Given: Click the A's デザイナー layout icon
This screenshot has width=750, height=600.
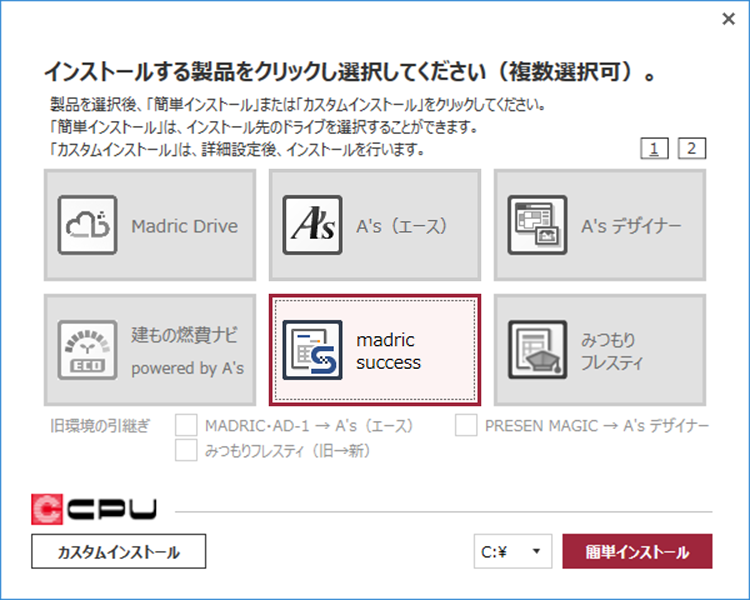Looking at the screenshot, I should click(x=538, y=225).
